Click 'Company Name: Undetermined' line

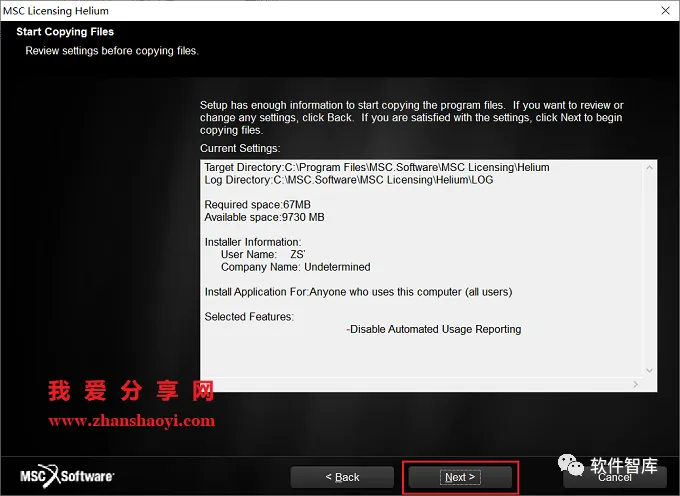pos(295,267)
